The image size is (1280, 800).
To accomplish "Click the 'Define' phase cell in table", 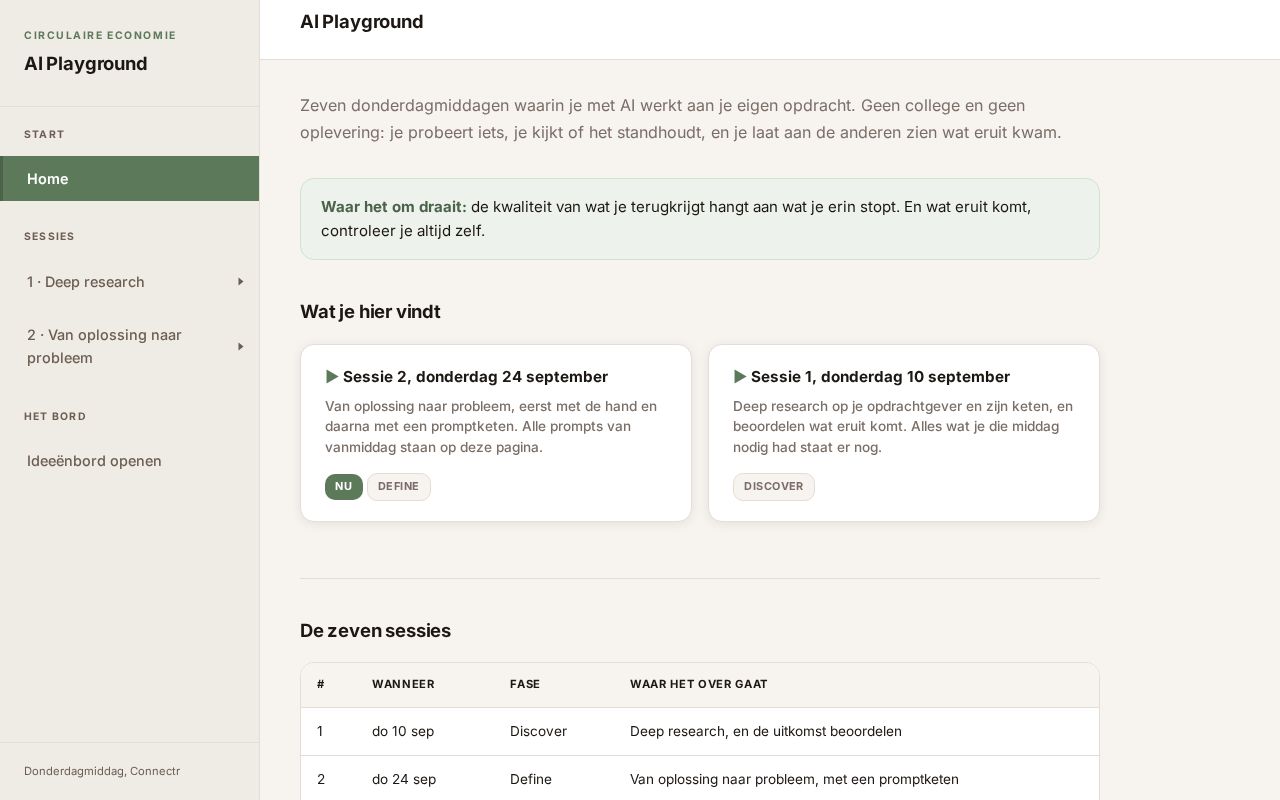I will (531, 779).
